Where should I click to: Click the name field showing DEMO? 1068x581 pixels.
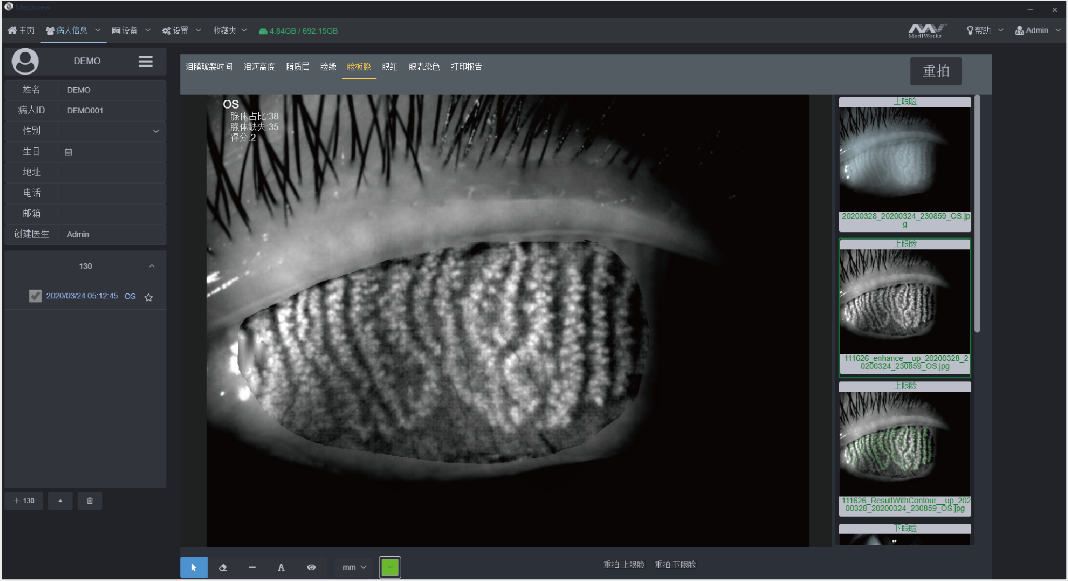112,90
